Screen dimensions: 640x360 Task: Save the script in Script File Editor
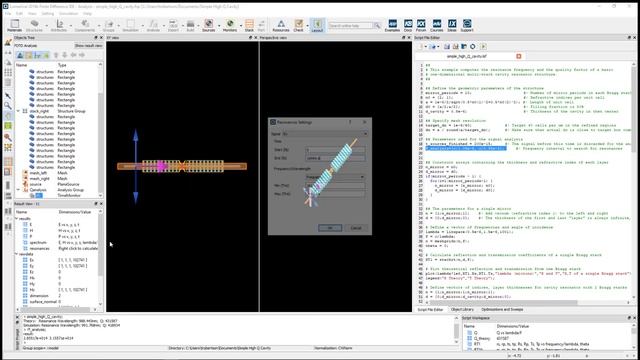pos(447,47)
